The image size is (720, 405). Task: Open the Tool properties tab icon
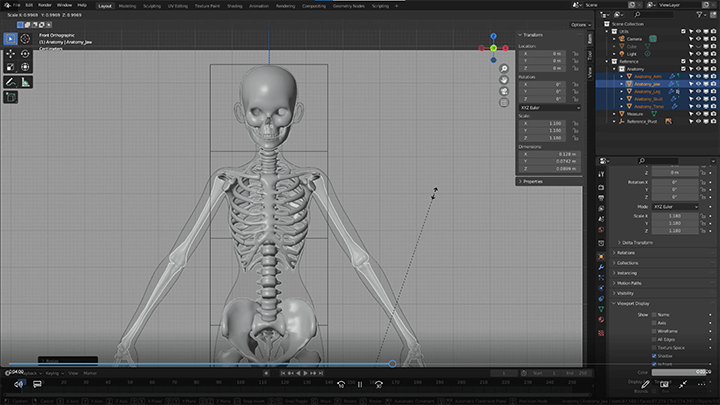pos(601,174)
